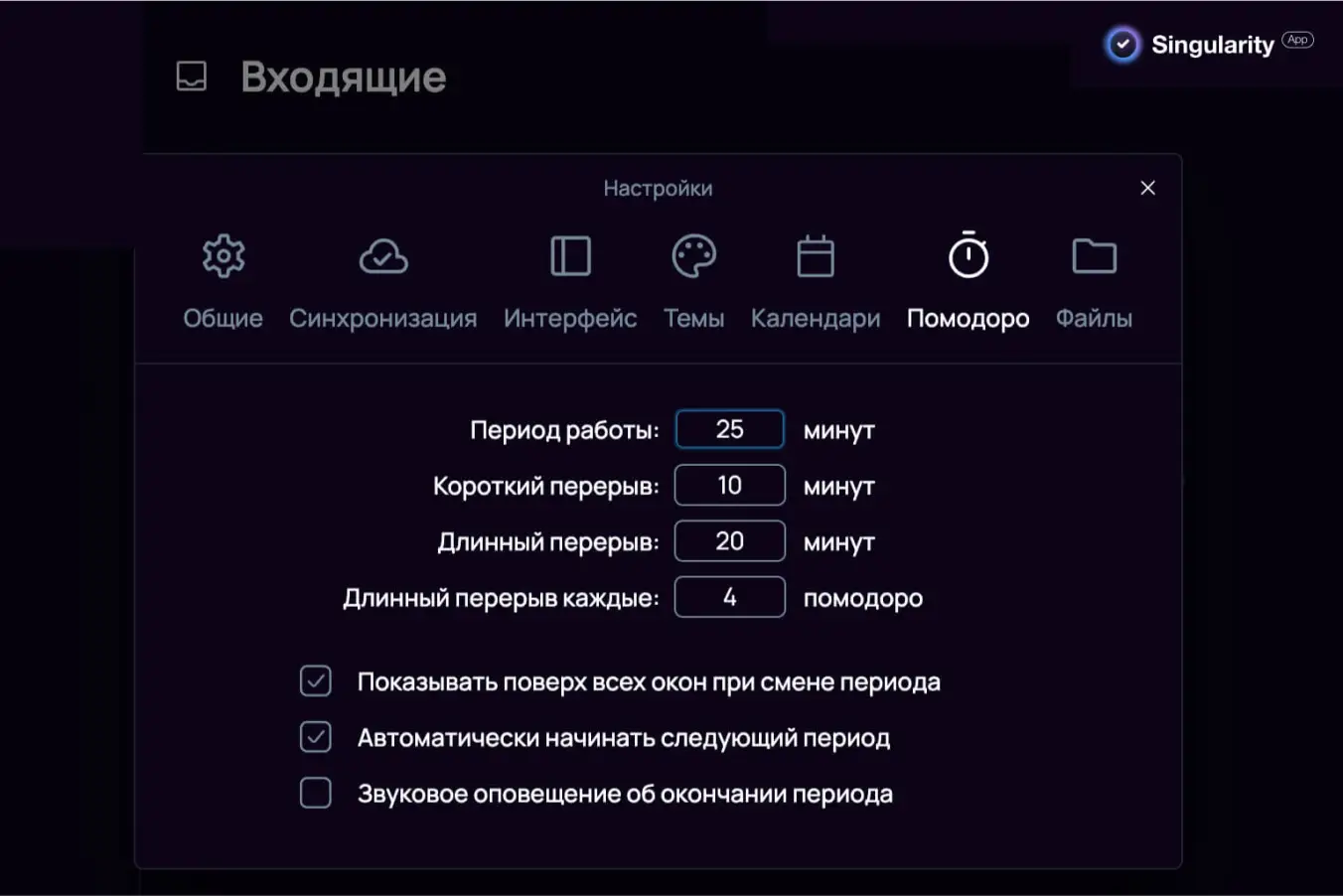Screen dimensions: 1343x896
Task: Switch to the Интерфейс tab label
Action: pyautogui.click(x=570, y=318)
